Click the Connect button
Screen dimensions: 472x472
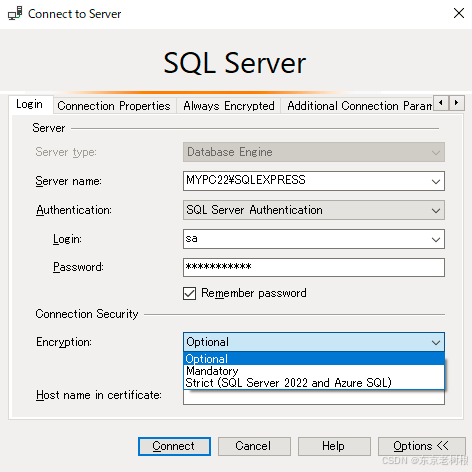click(174, 446)
